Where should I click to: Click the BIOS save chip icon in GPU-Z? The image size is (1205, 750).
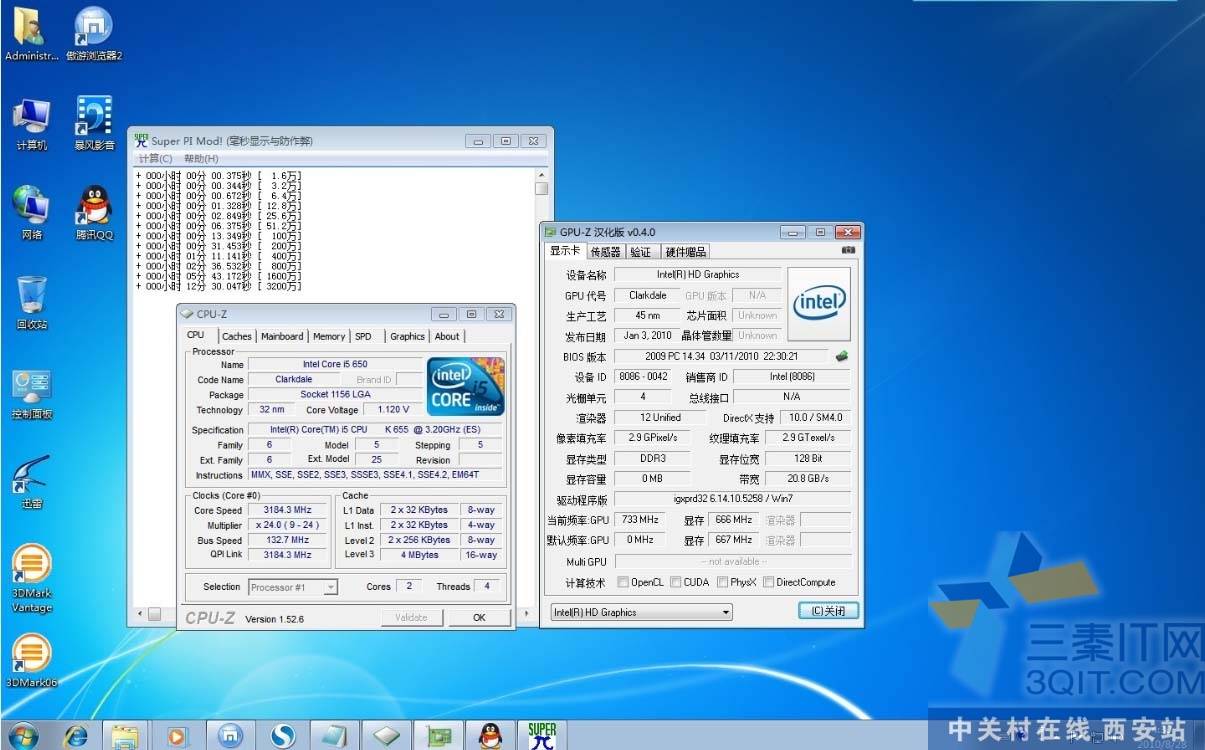coord(842,356)
